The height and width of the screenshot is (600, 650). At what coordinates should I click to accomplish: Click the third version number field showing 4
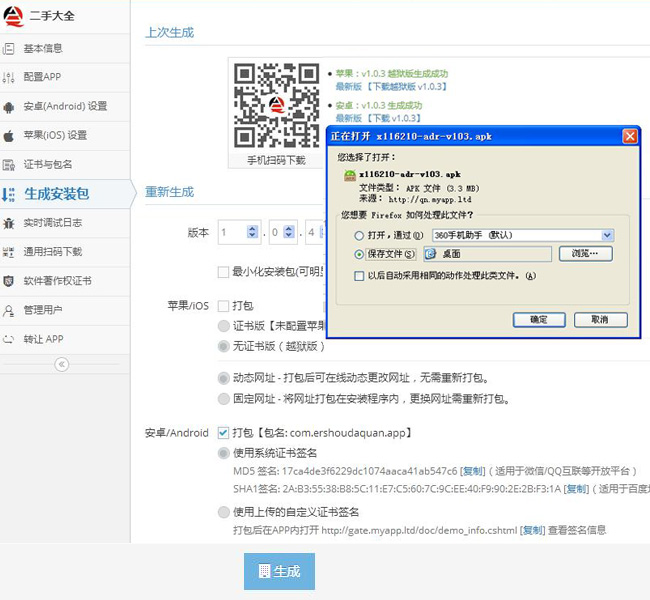tap(315, 232)
